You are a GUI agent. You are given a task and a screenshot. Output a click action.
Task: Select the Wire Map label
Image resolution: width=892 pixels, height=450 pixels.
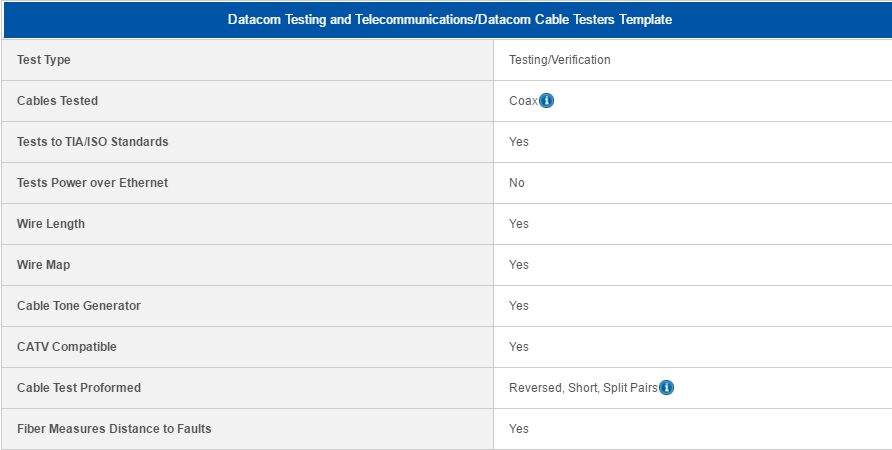(x=44, y=265)
